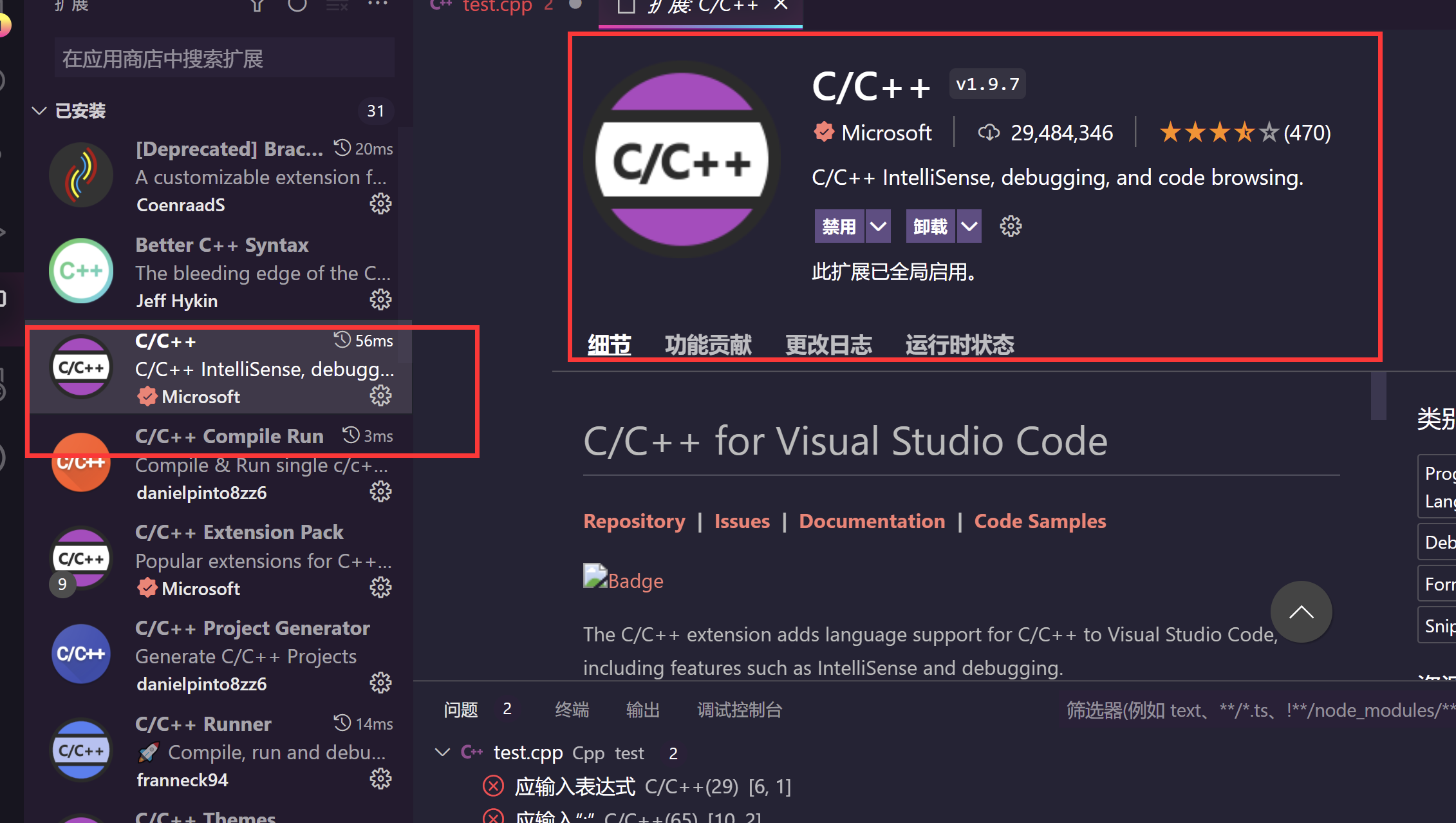Click the 56ms activation time icon for C/C++

pos(342,339)
